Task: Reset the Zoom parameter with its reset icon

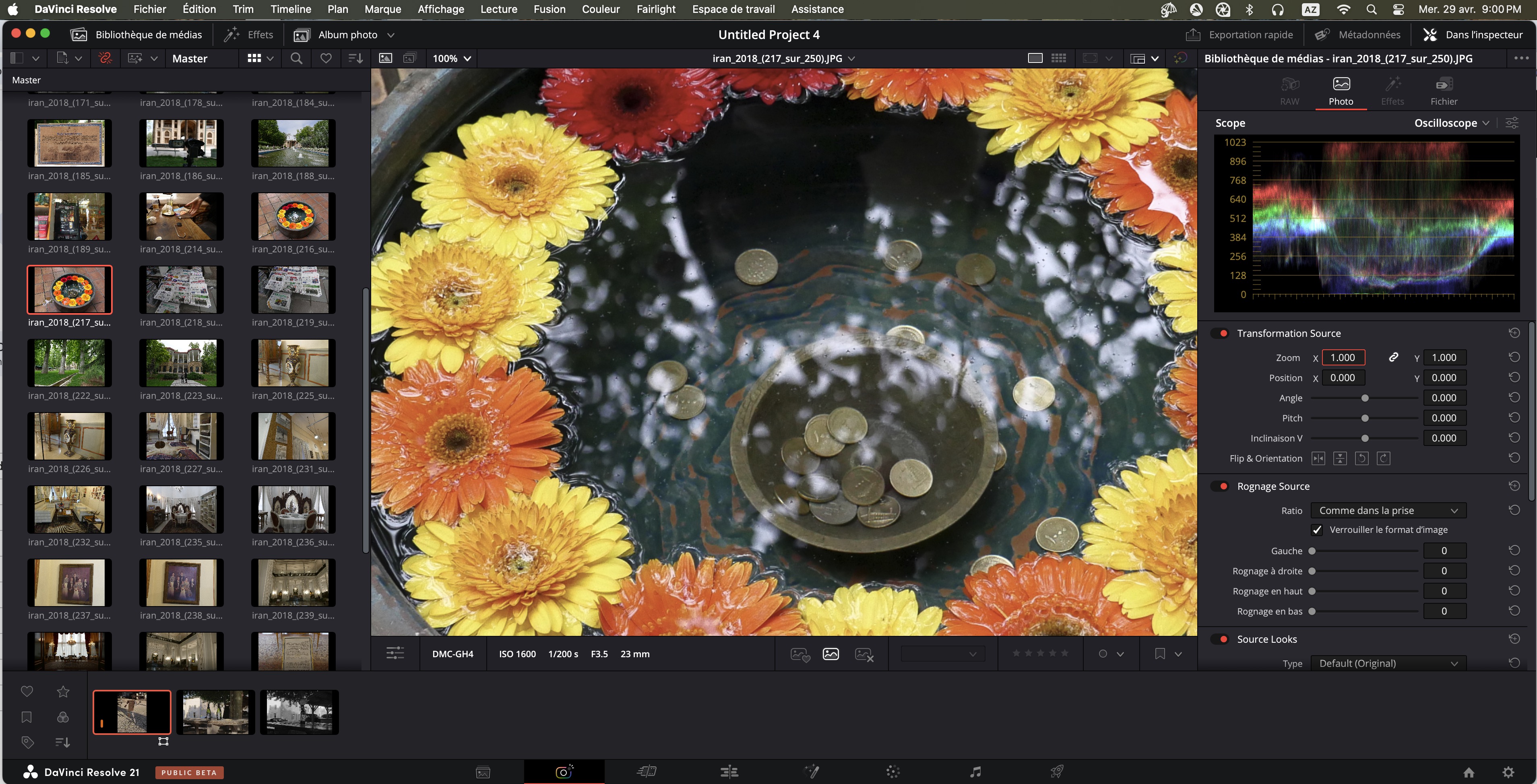Action: 1514,357
